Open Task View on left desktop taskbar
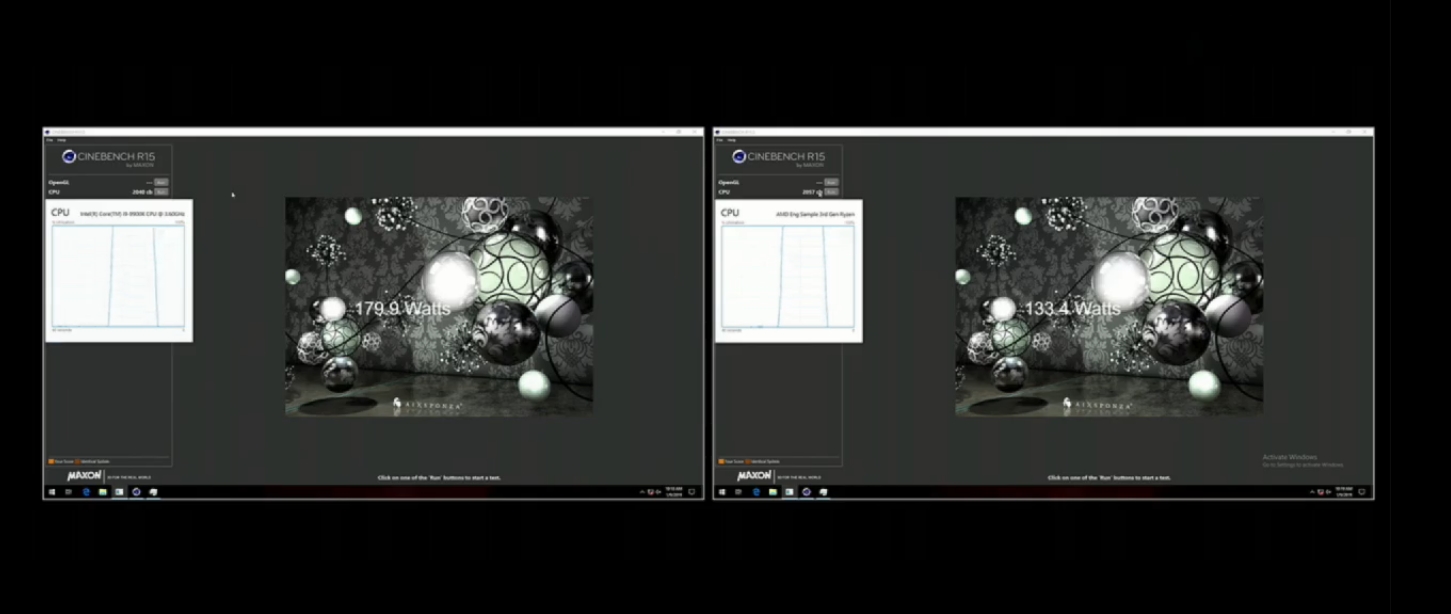The image size is (1451, 614). pyautogui.click(x=68, y=492)
